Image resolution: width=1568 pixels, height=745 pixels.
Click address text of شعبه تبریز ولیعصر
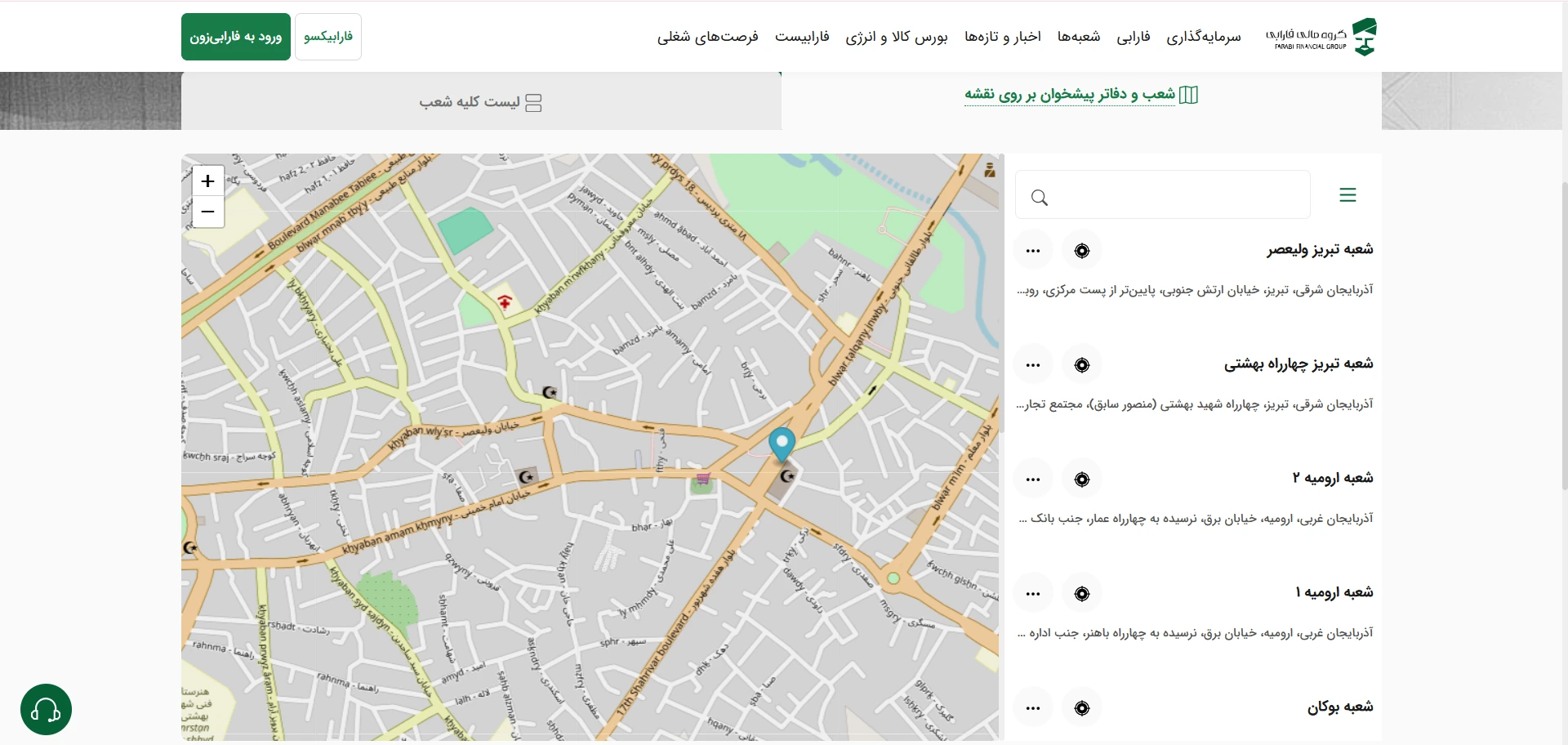point(1195,290)
